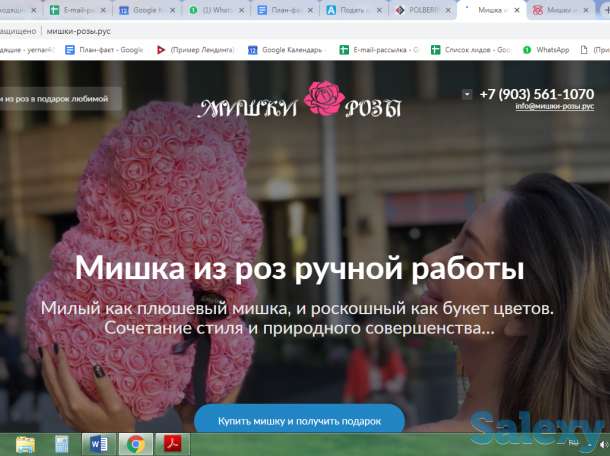Viewport: 610px width, 456px height.
Task: Open the WhatsApp bookmark
Action: 546,50
